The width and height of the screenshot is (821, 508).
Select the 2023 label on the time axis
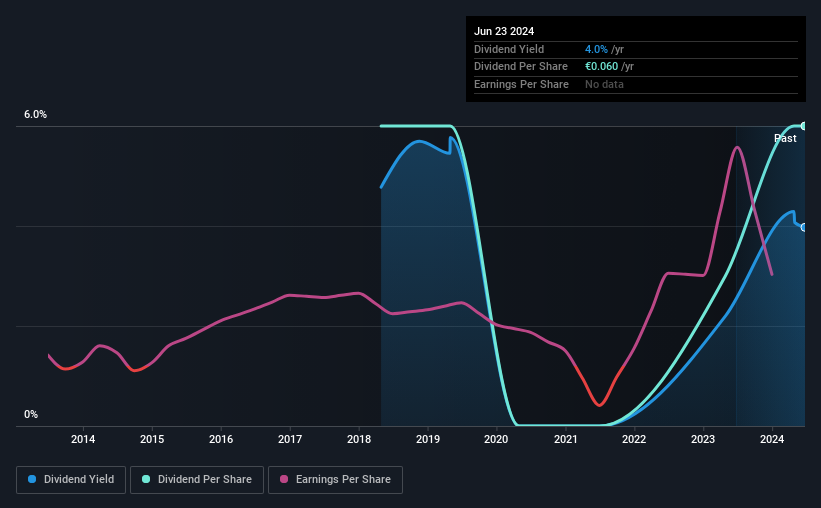point(703,439)
